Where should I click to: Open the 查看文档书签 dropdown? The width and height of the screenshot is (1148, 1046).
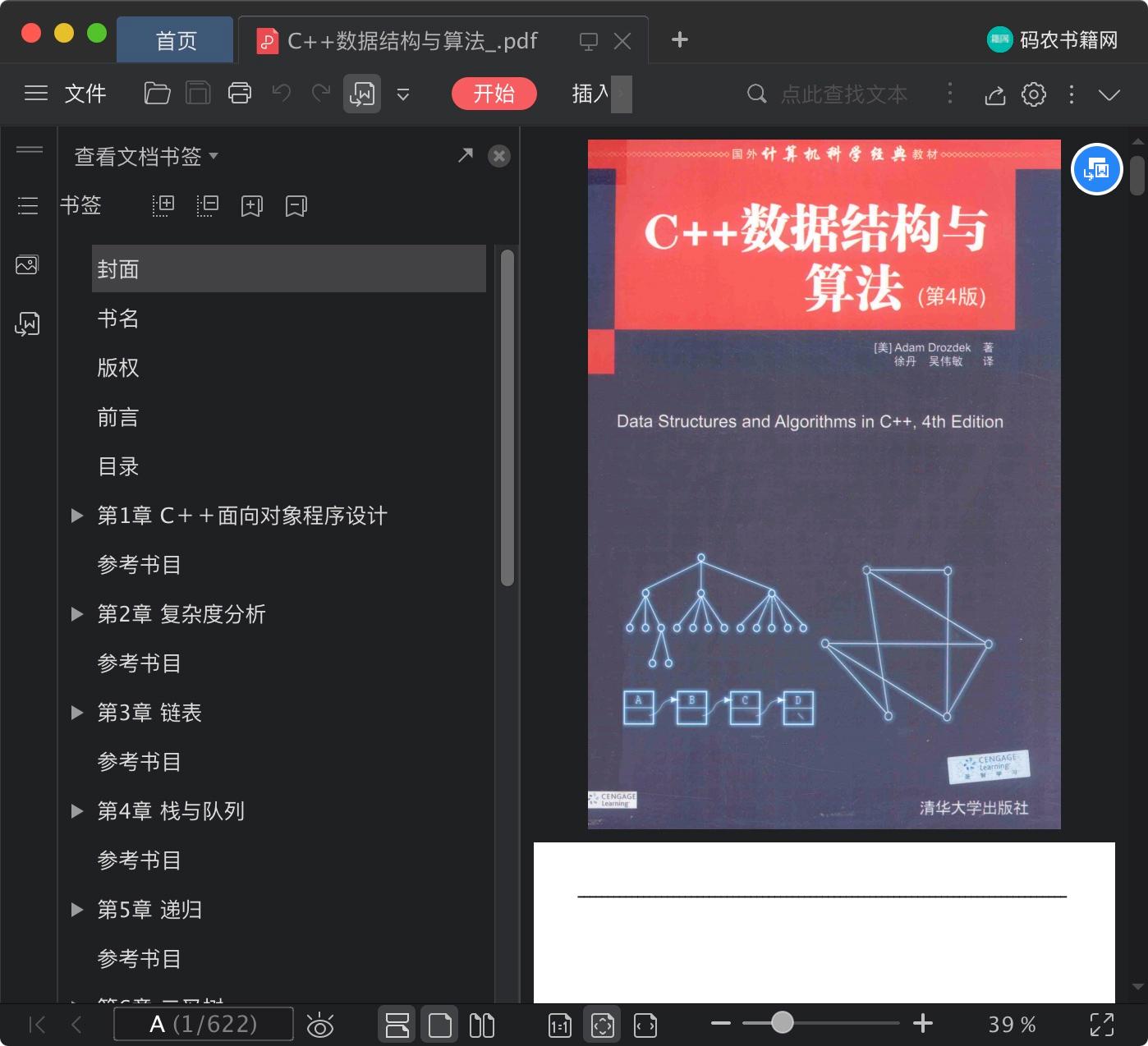coord(146,156)
